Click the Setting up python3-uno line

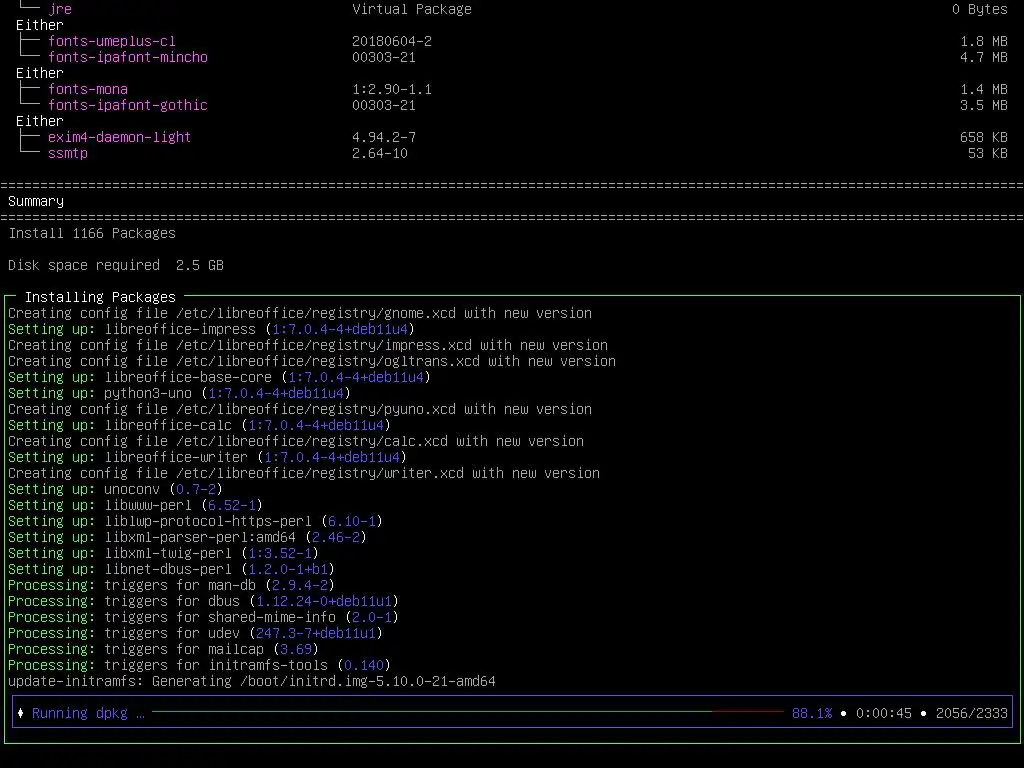coord(180,393)
